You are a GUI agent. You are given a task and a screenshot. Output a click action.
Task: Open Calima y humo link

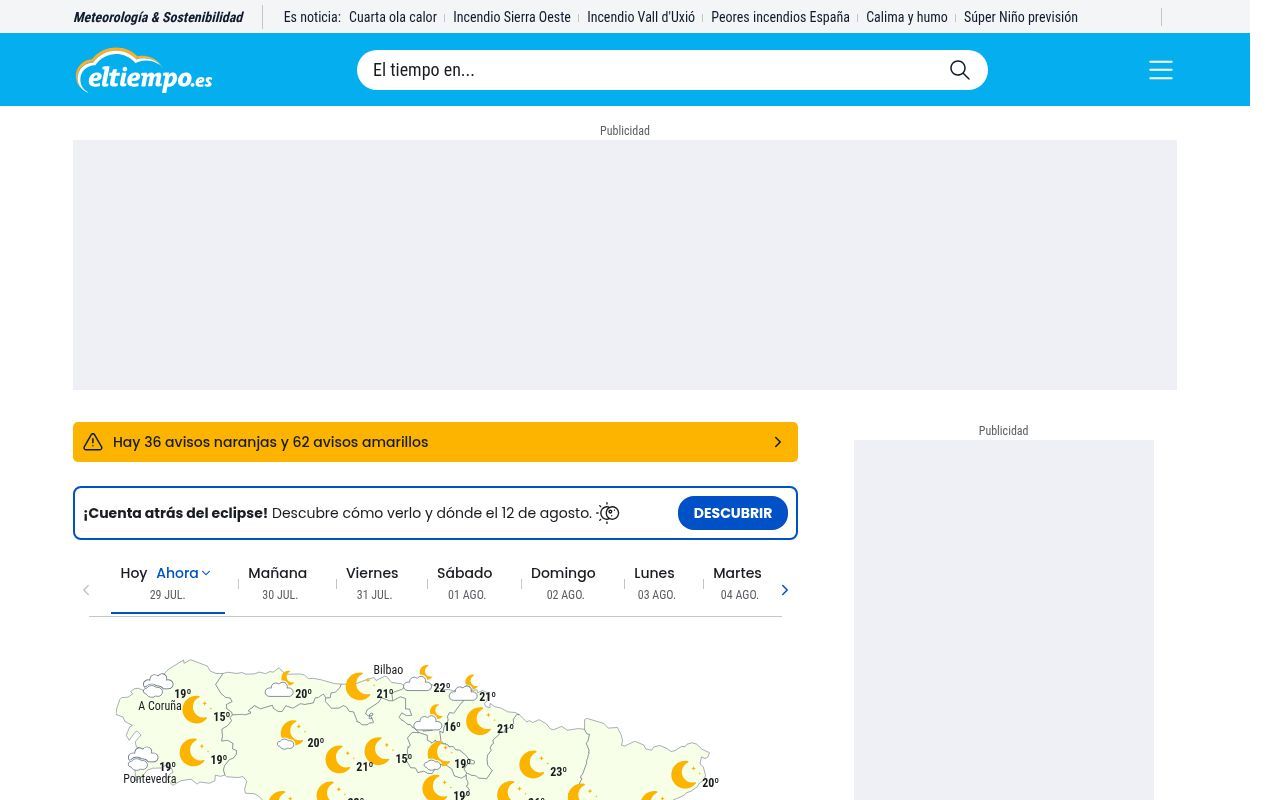pyautogui.click(x=907, y=17)
